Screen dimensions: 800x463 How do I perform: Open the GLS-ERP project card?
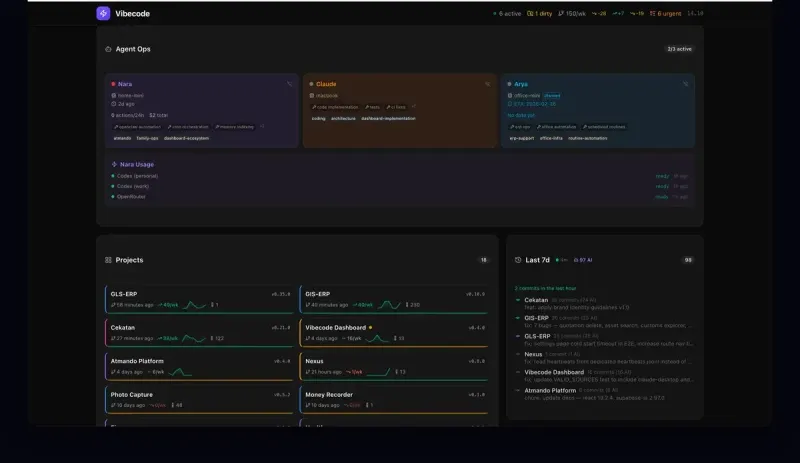point(199,300)
